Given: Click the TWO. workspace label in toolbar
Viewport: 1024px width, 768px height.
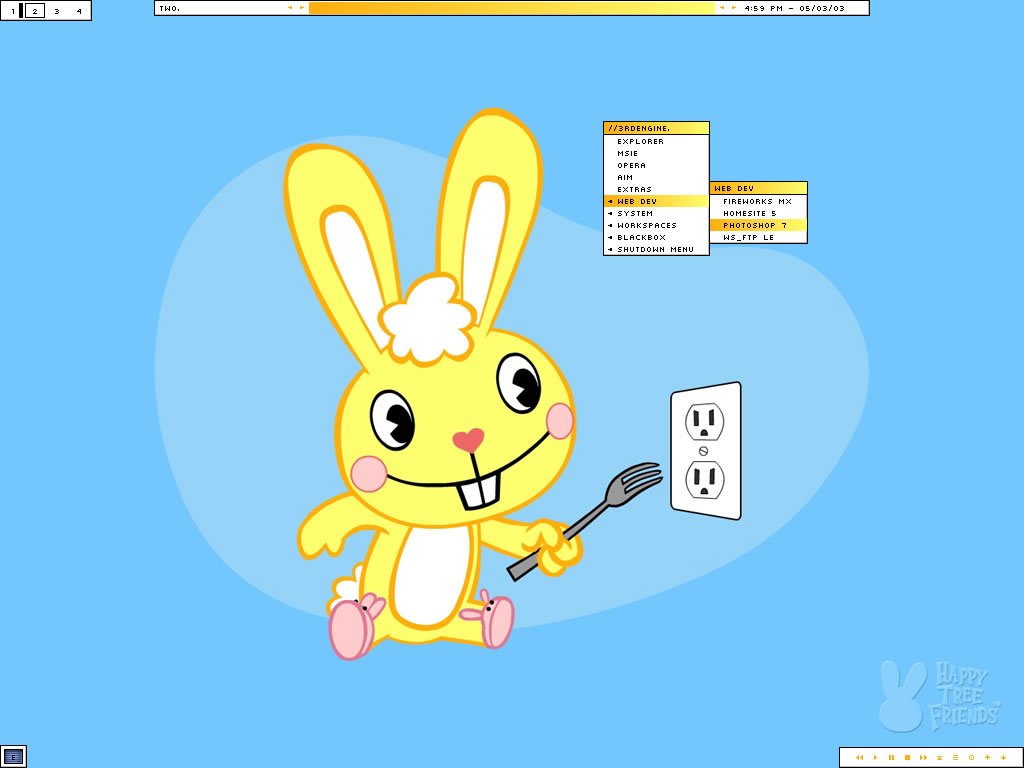Looking at the screenshot, I should point(170,8).
